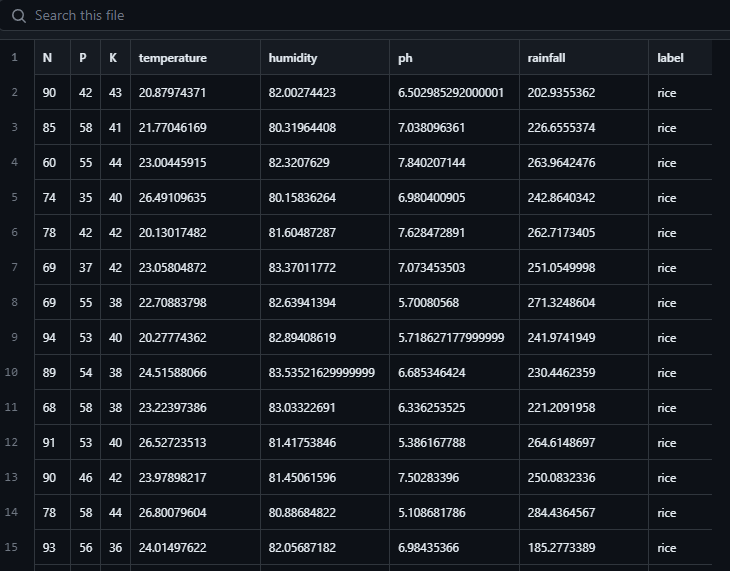Select rainfall cell 221.2091958
Screen dimensions: 730x571
click(584, 407)
